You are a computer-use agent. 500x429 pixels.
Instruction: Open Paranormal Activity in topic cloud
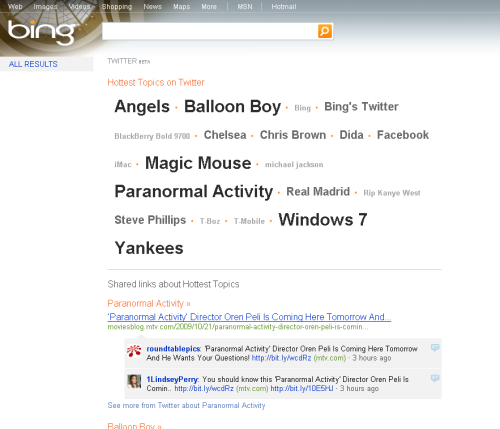point(194,192)
